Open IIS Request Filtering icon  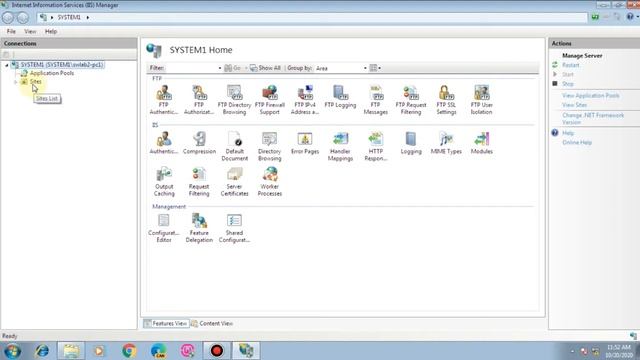coord(199,182)
